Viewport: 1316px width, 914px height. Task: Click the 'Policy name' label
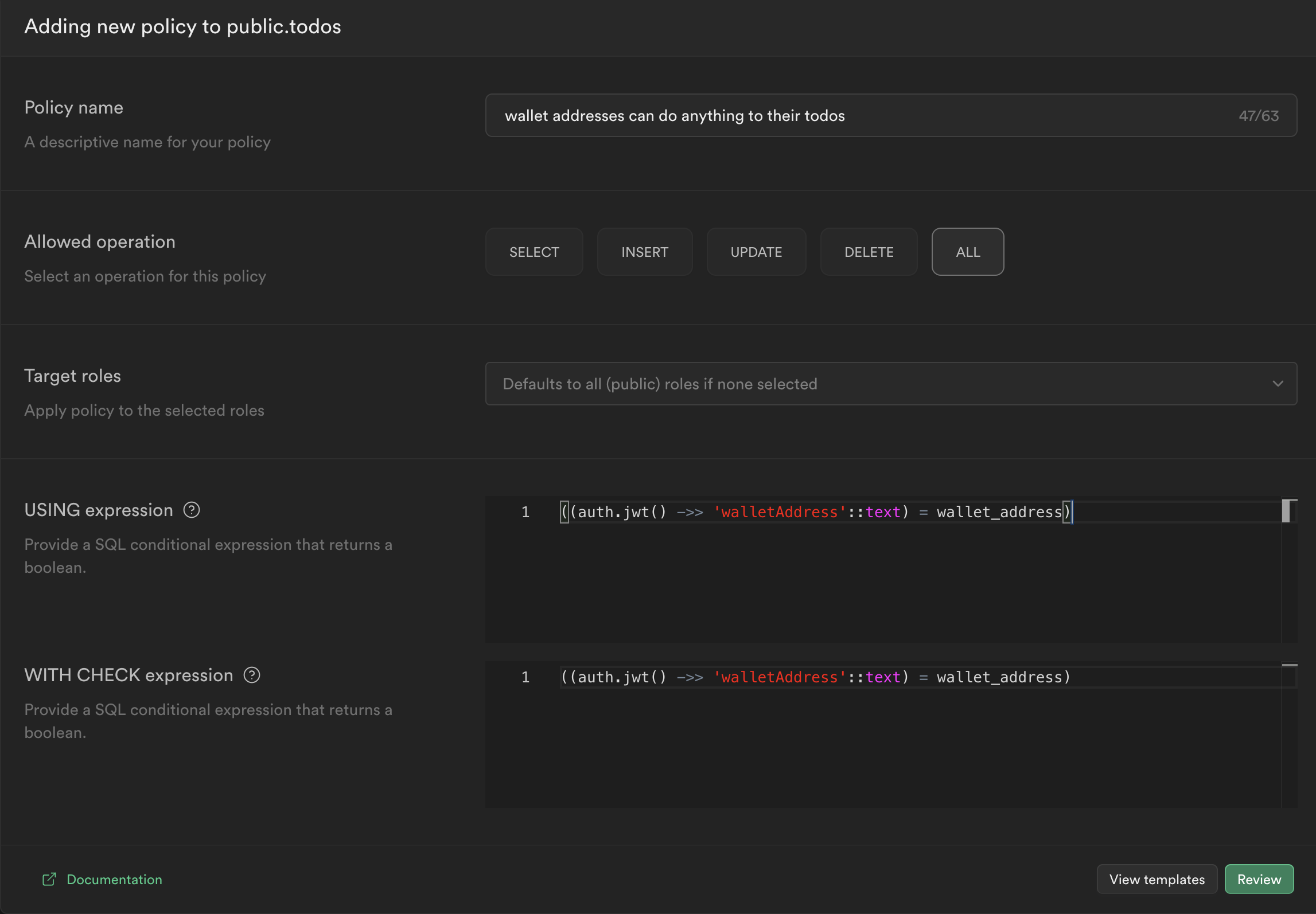click(73, 107)
